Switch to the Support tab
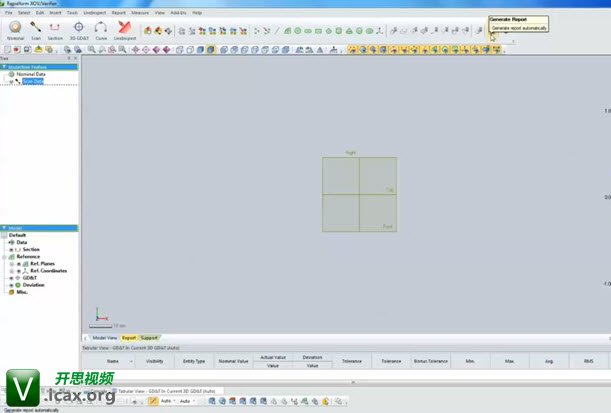 coord(149,338)
